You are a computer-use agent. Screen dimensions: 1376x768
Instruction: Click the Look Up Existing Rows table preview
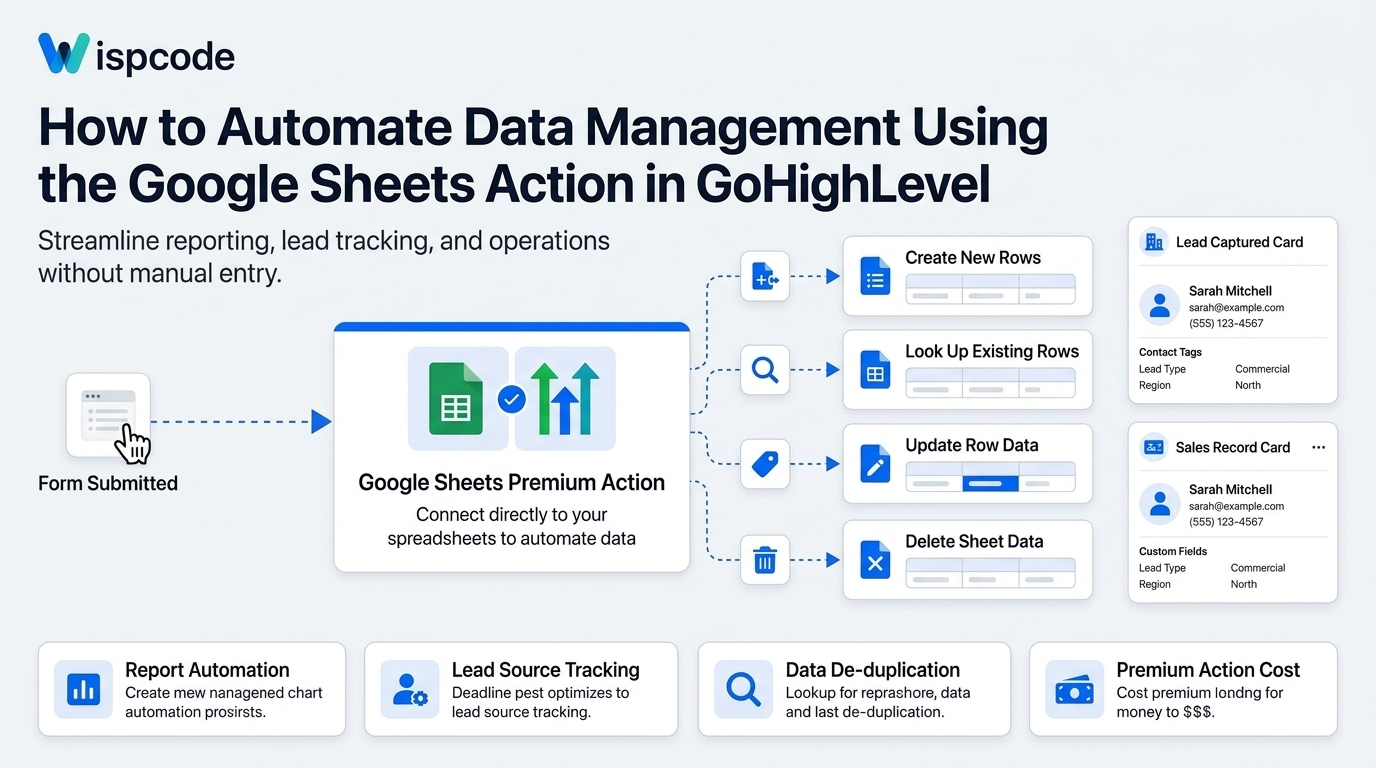point(990,383)
